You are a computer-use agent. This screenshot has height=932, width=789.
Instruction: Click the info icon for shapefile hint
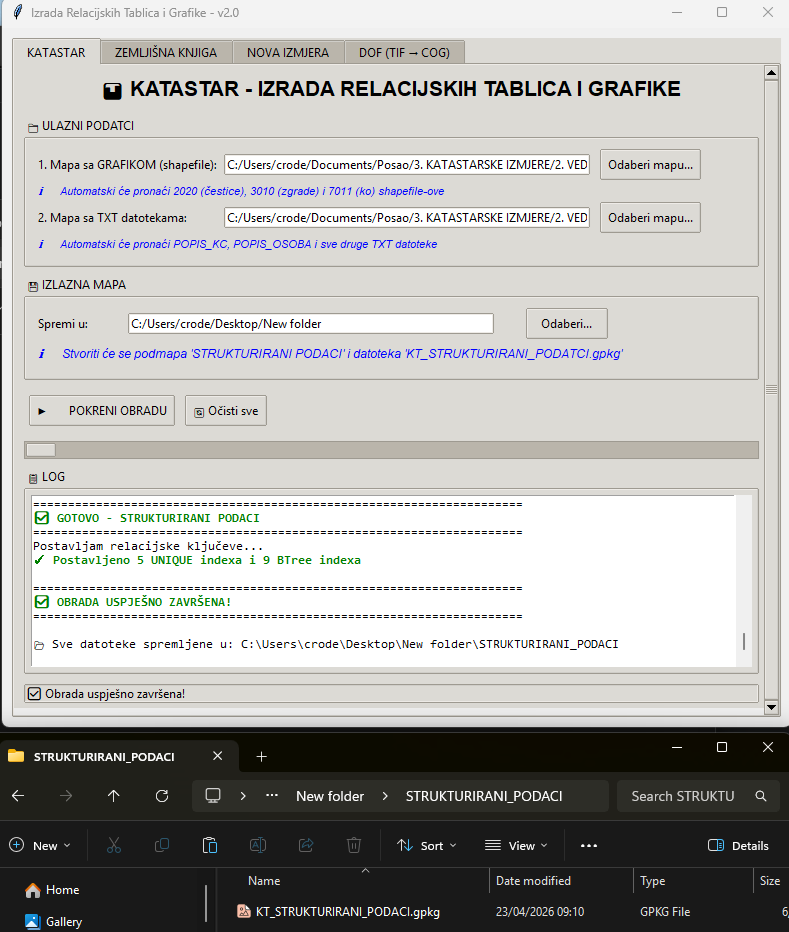tap(41, 191)
